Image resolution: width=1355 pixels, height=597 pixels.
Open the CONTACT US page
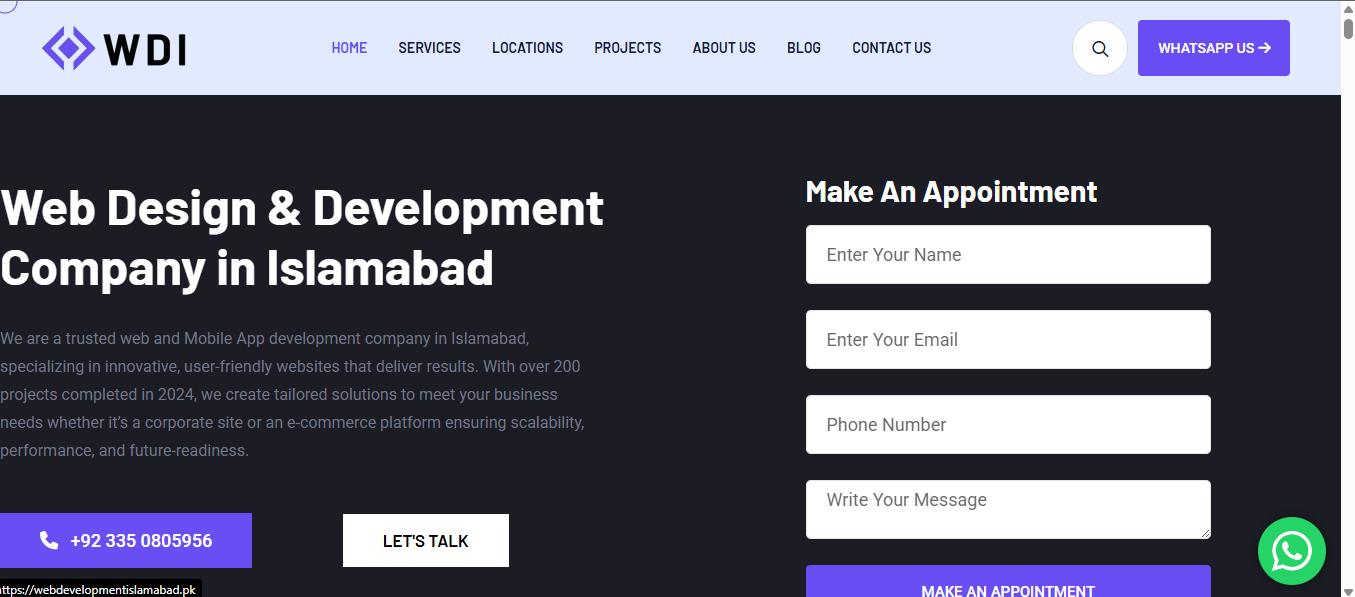891,47
